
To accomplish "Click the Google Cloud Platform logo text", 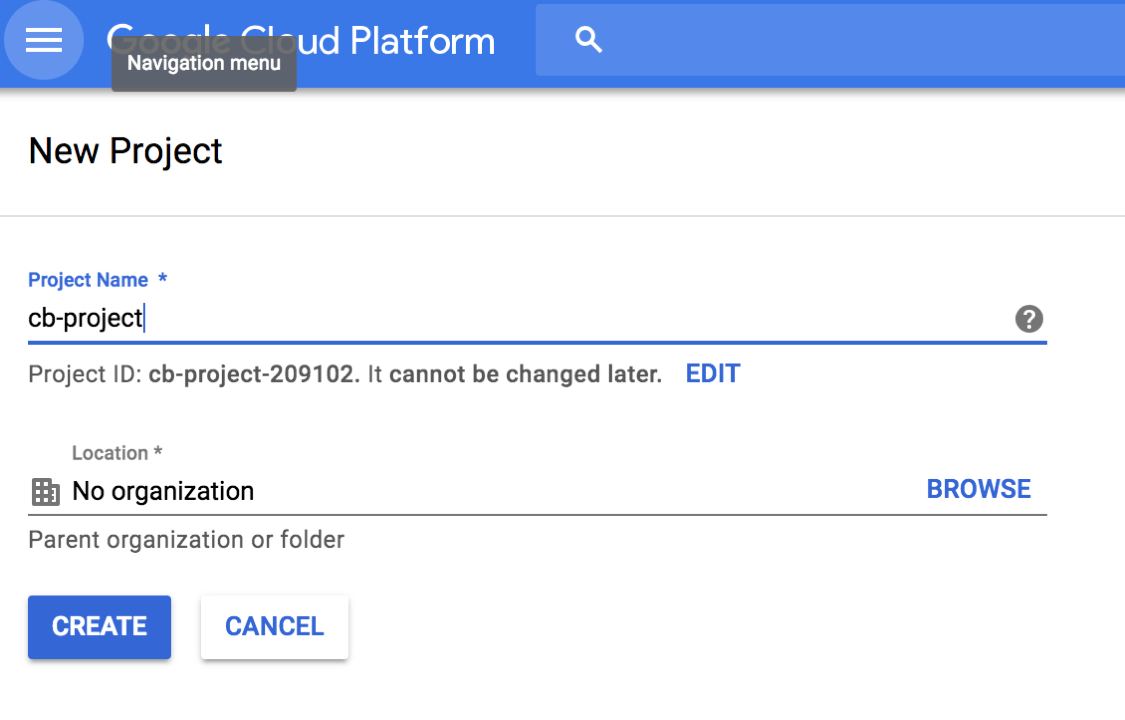I will click(x=301, y=40).
